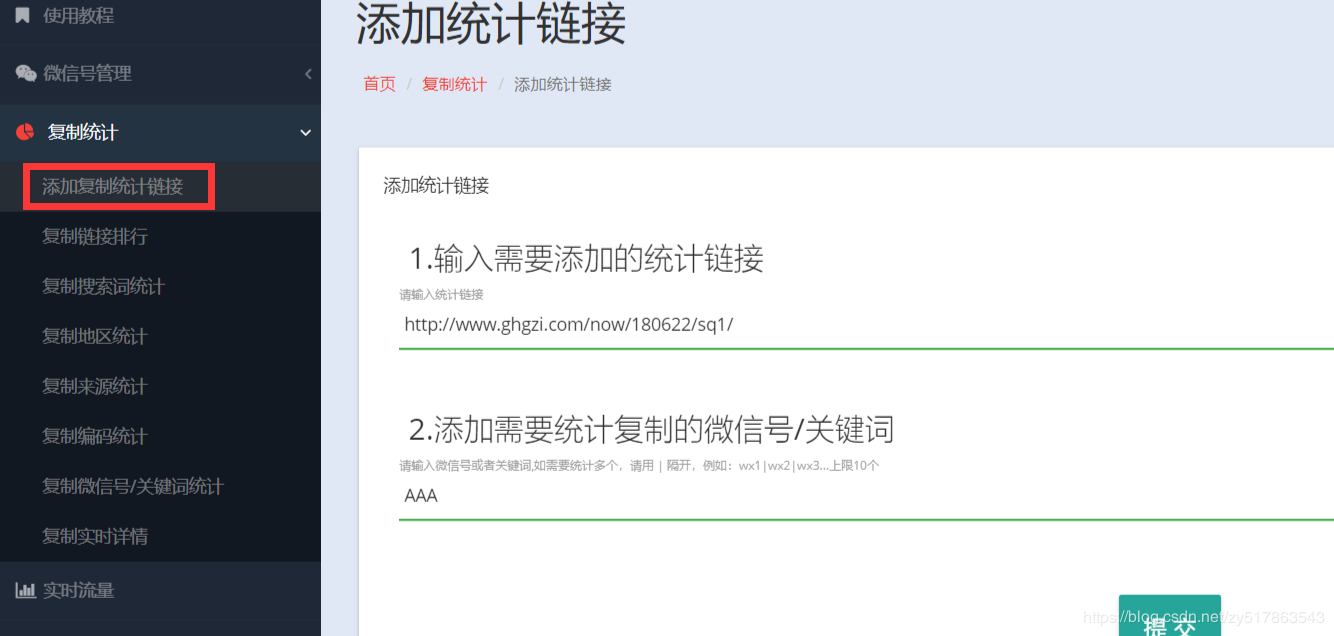This screenshot has width=1334, height=636.
Task: Expand the 微信号管理 chevron arrow
Action: coord(308,73)
